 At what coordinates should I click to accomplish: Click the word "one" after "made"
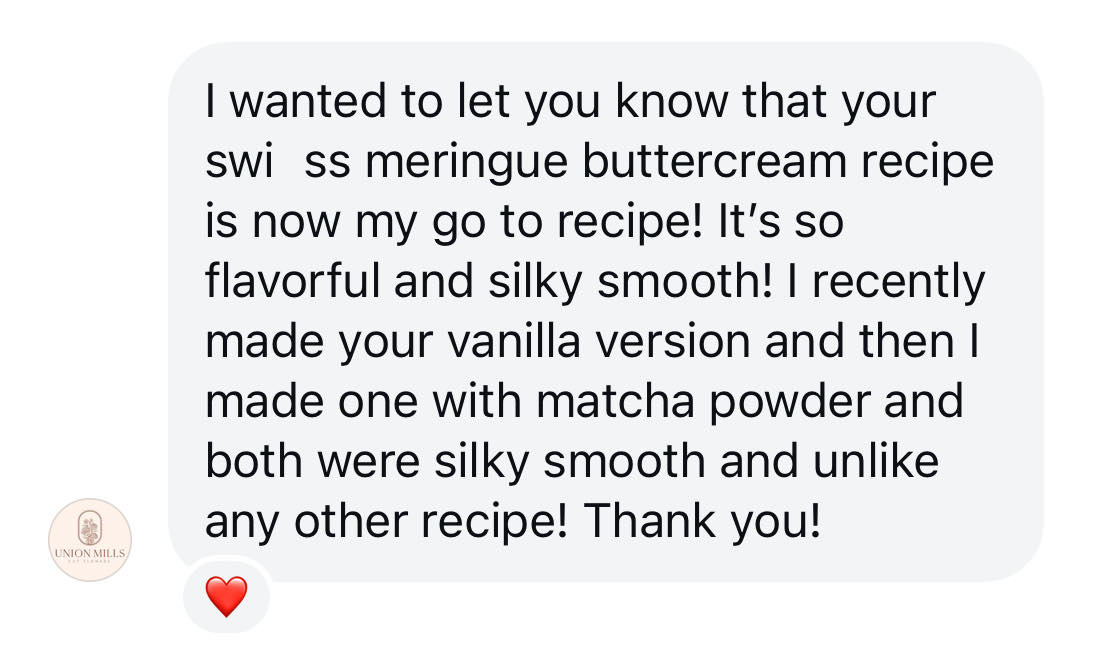[378, 404]
